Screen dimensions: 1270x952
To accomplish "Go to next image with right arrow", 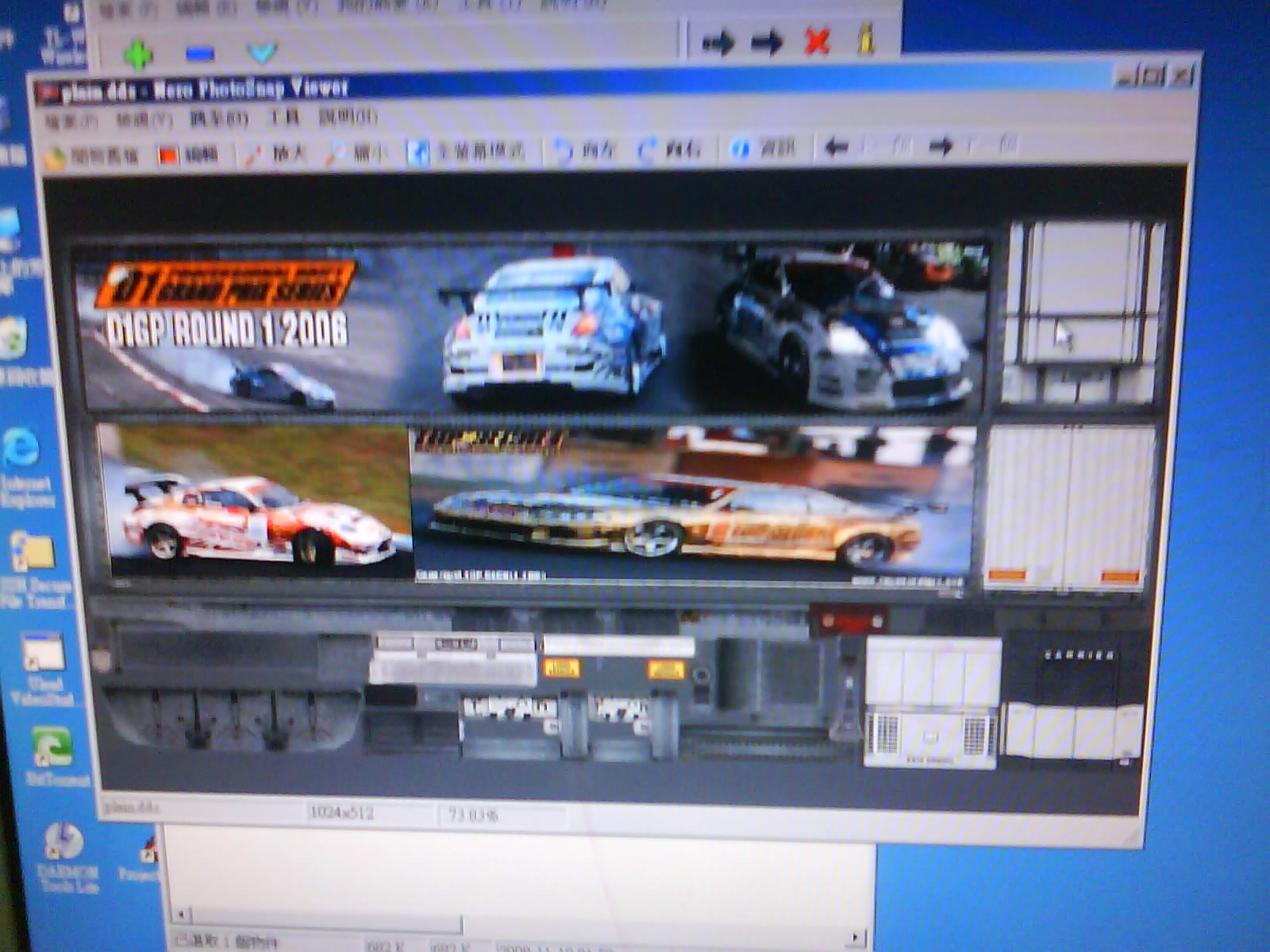I will 972,145.
